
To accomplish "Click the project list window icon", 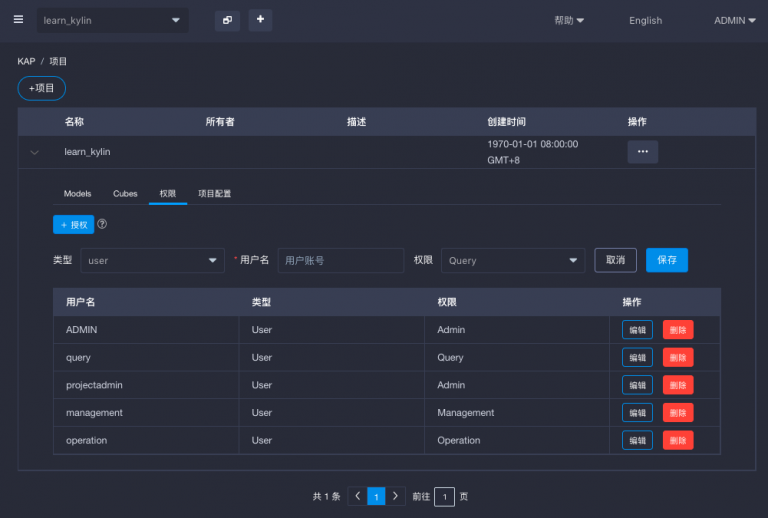I will pyautogui.click(x=227, y=20).
